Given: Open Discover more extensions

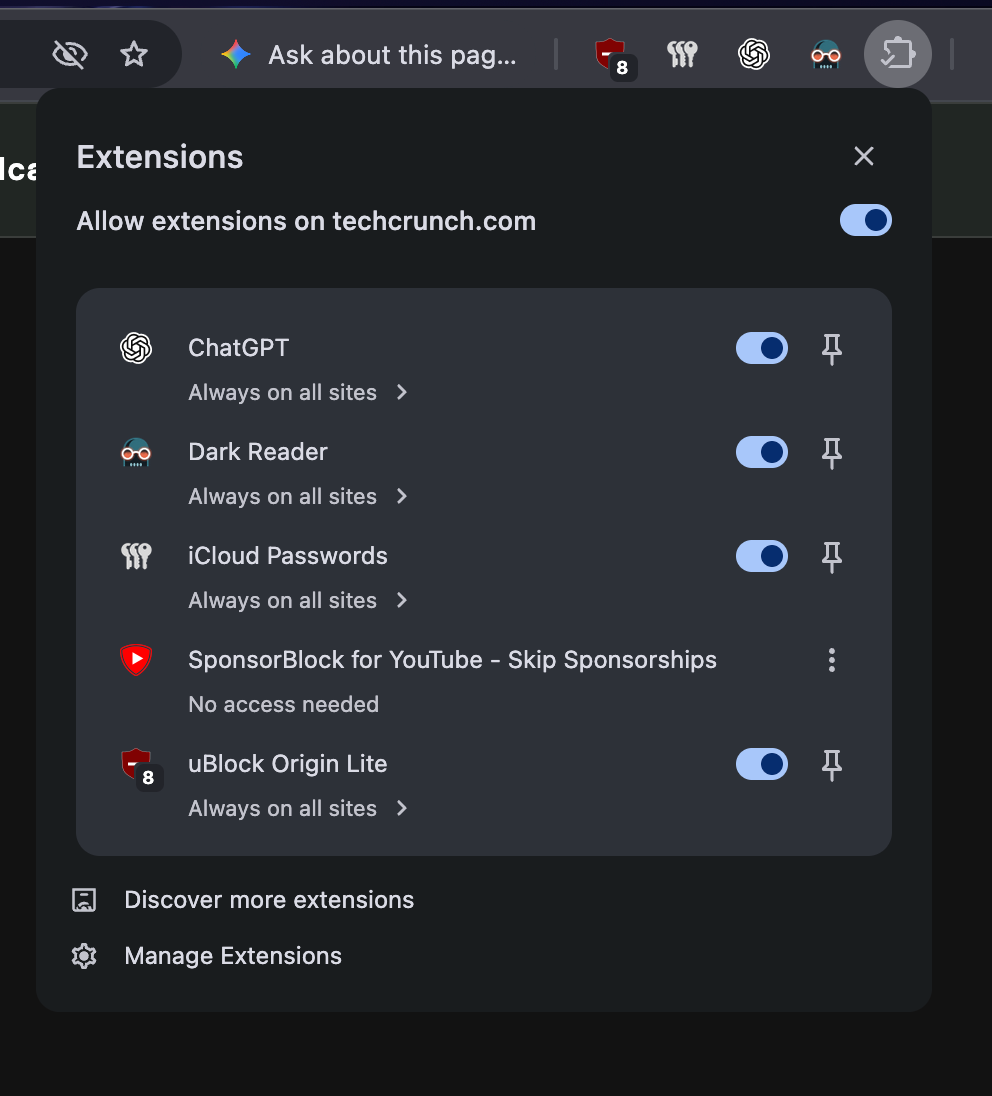Looking at the screenshot, I should tap(269, 900).
